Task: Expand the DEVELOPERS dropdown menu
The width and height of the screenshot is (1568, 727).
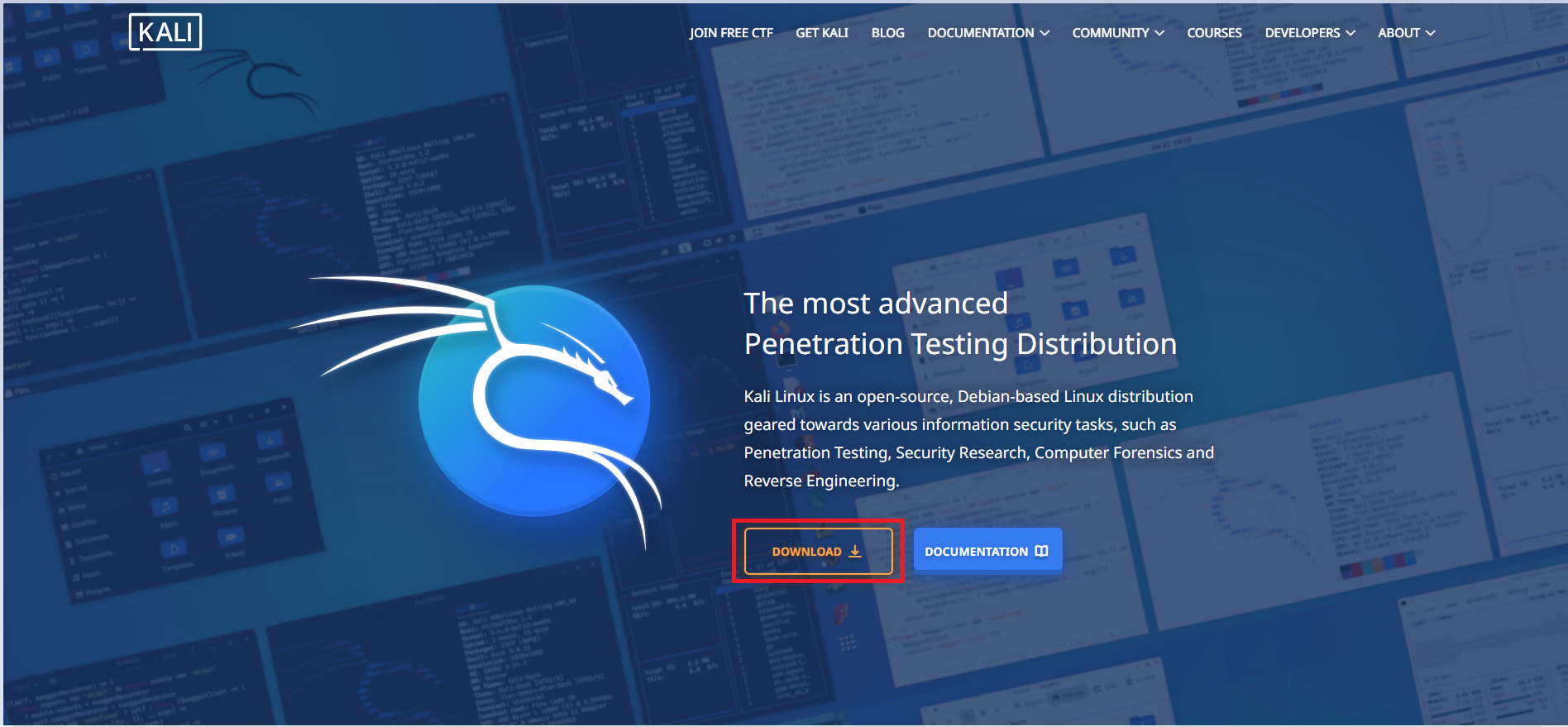Action: (1310, 33)
